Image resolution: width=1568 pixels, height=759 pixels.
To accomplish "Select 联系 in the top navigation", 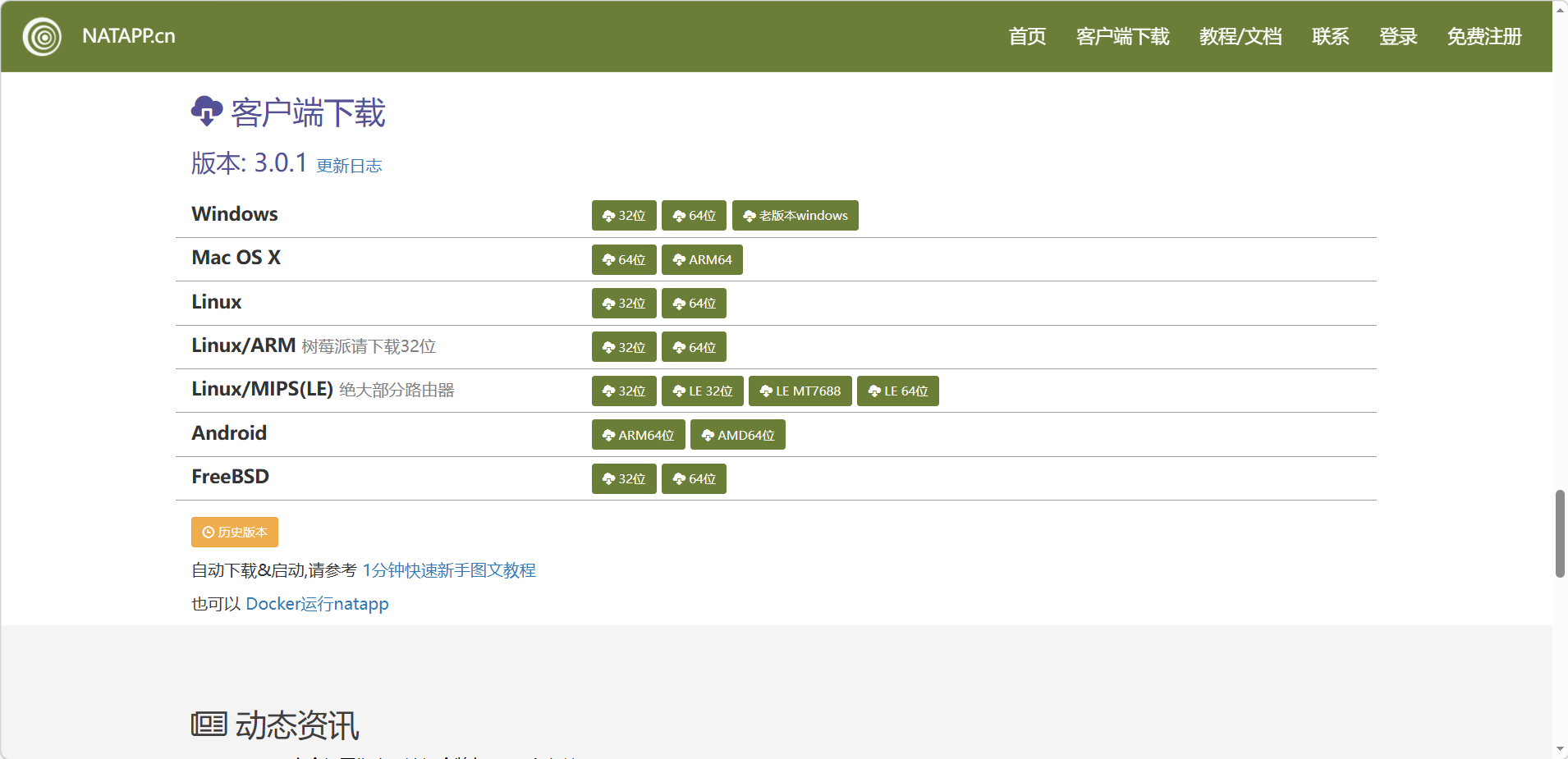I will [1330, 36].
